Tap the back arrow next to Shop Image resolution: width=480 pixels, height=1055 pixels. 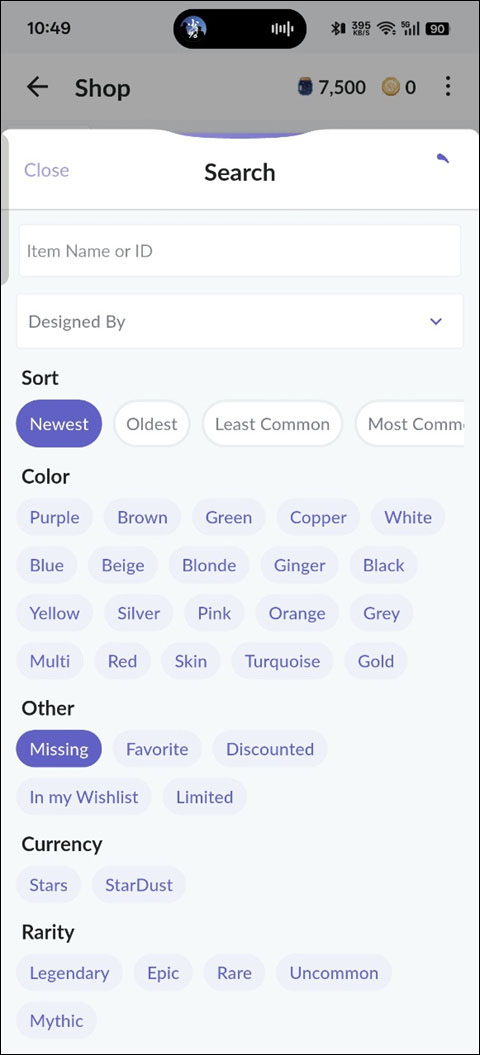coord(37,87)
